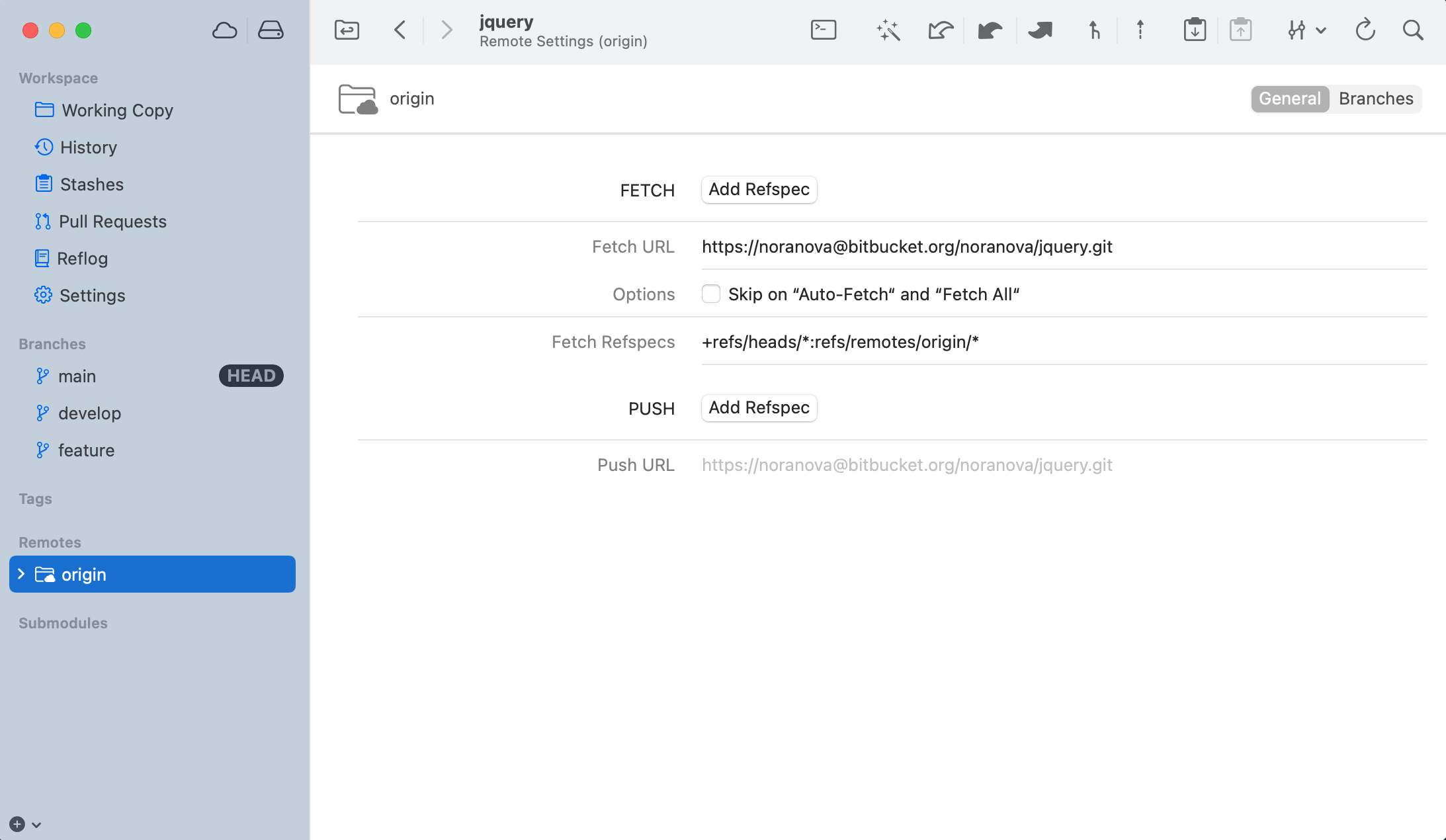Viewport: 1446px width, 840px height.
Task: Click Add Refspec for FETCH
Action: [x=758, y=190]
